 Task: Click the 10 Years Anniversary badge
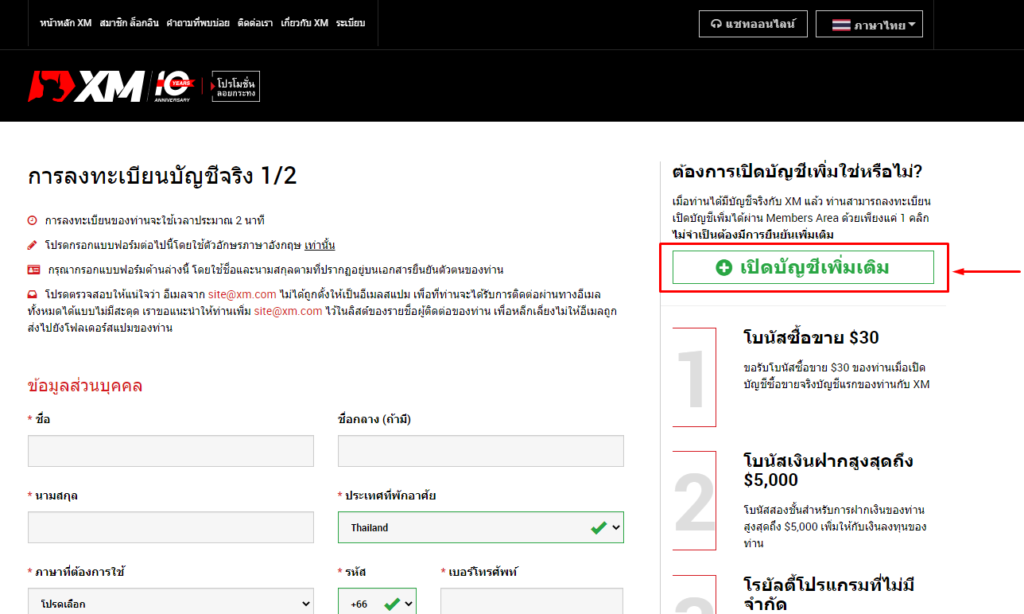pyautogui.click(x=173, y=85)
